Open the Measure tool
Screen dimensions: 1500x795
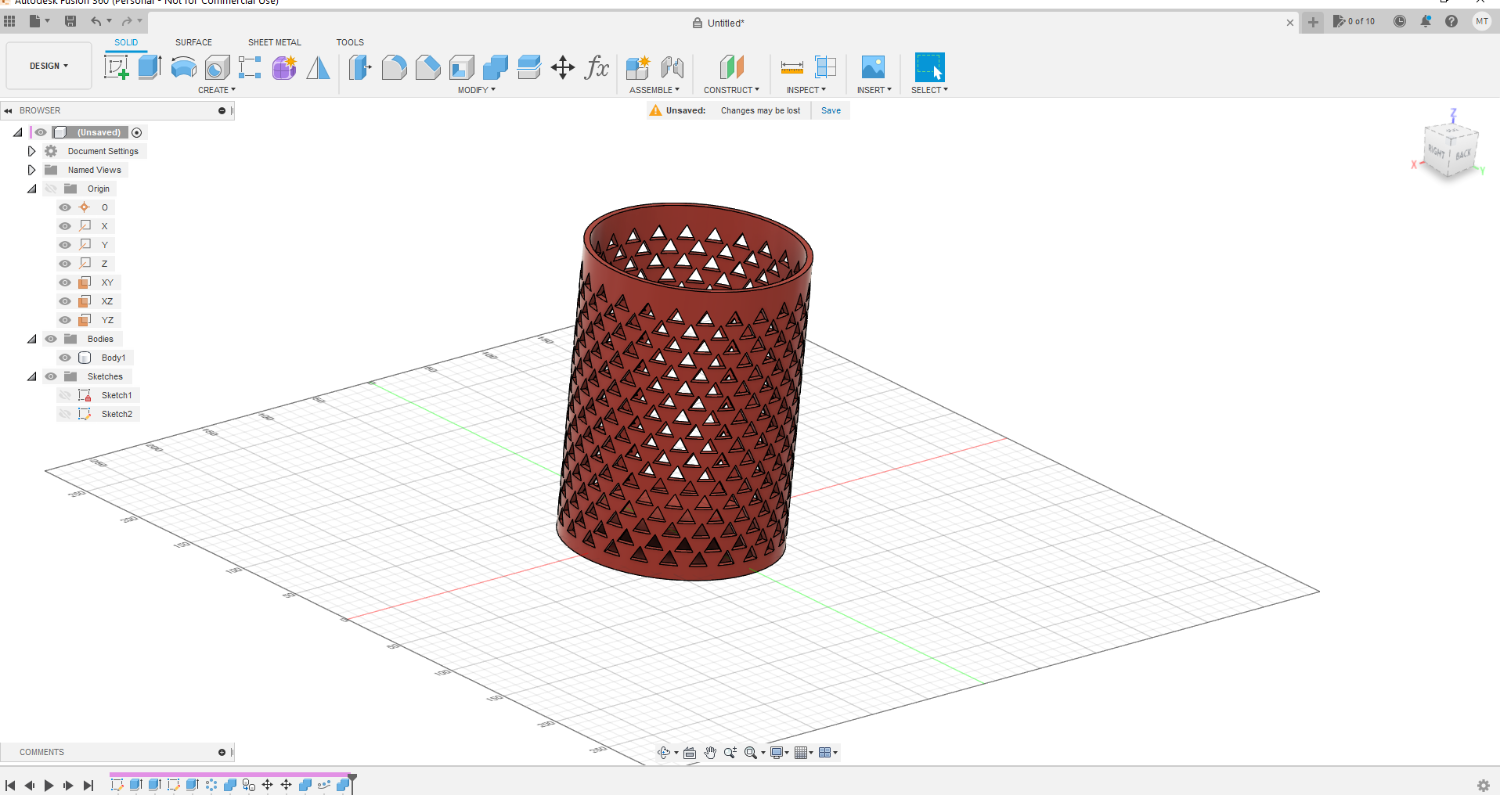pos(792,67)
